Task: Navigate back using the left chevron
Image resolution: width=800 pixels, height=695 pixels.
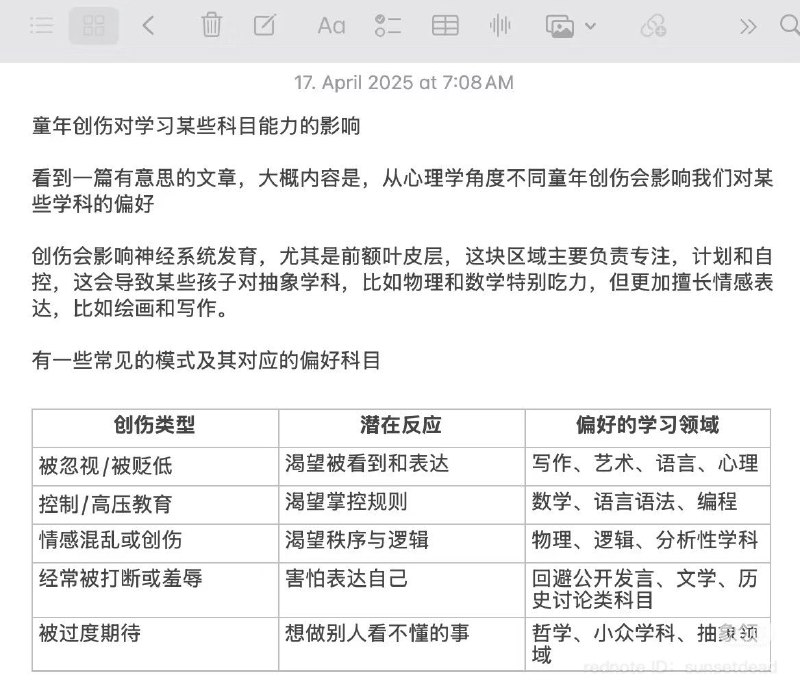Action: 150,25
